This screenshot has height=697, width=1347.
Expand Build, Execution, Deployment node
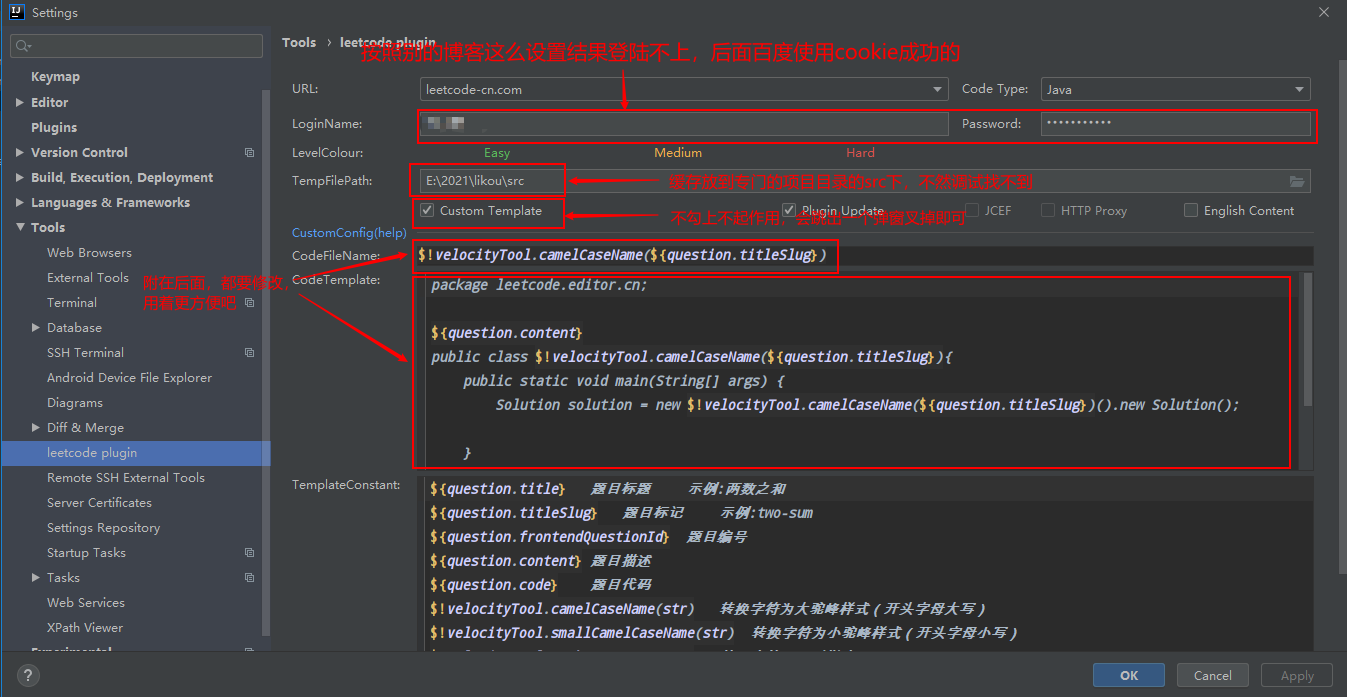[20, 177]
